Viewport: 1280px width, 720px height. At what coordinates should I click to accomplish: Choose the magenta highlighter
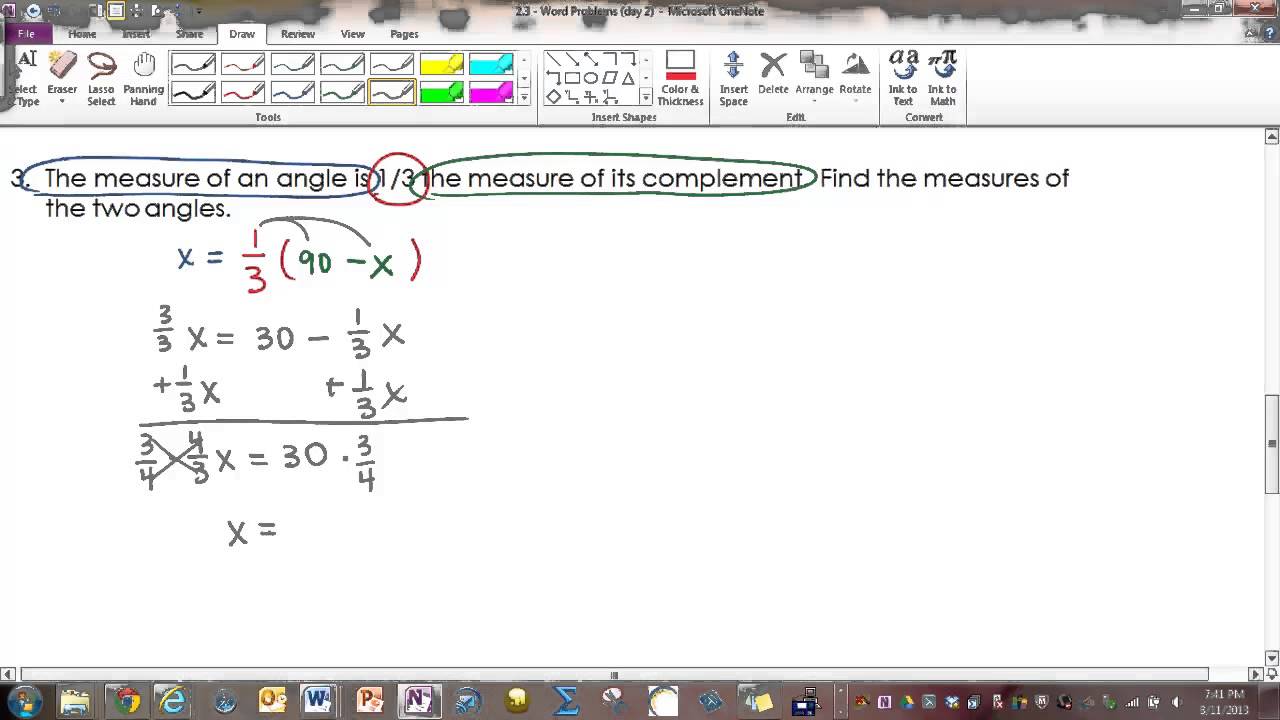pyautogui.click(x=491, y=92)
